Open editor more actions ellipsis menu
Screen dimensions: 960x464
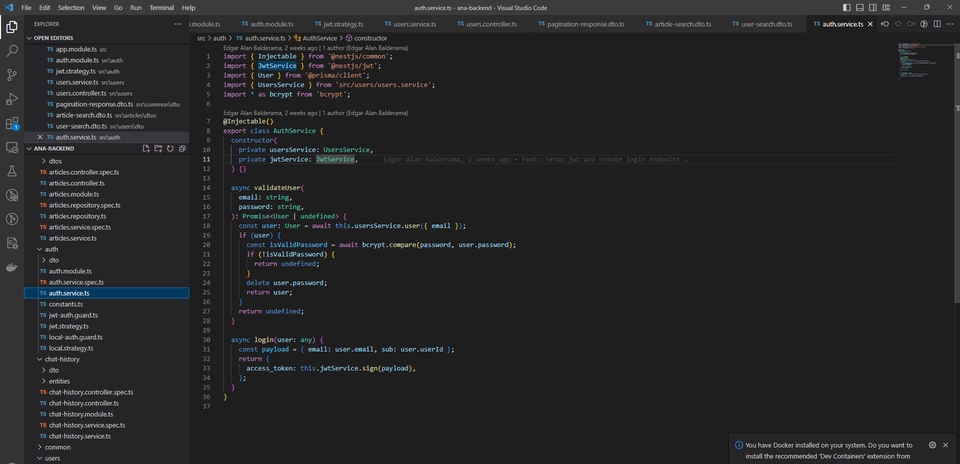950,24
